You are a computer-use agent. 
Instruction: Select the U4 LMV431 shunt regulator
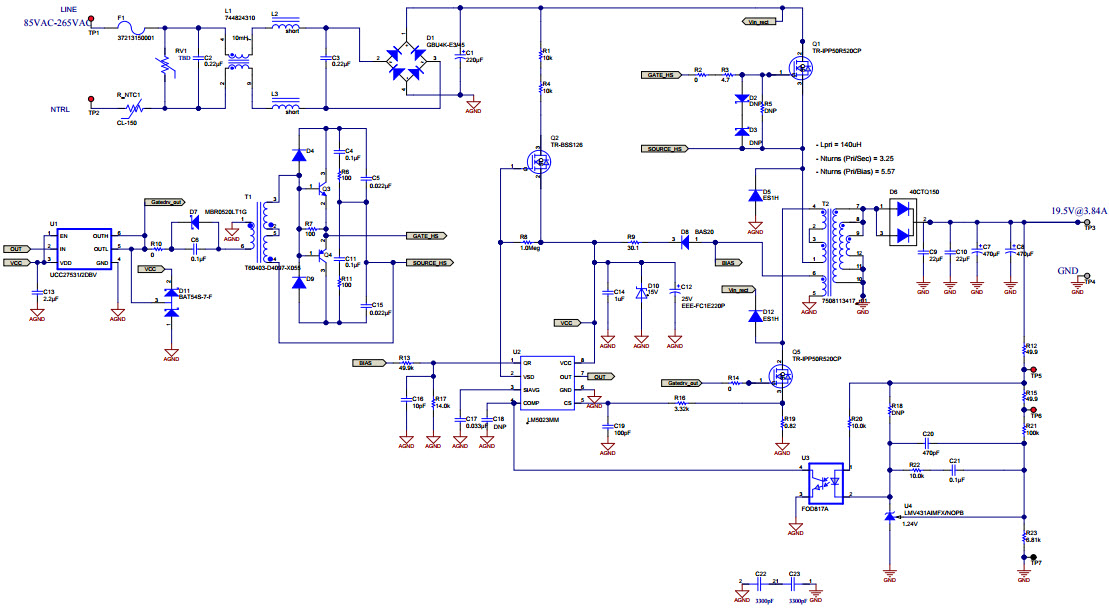889,514
